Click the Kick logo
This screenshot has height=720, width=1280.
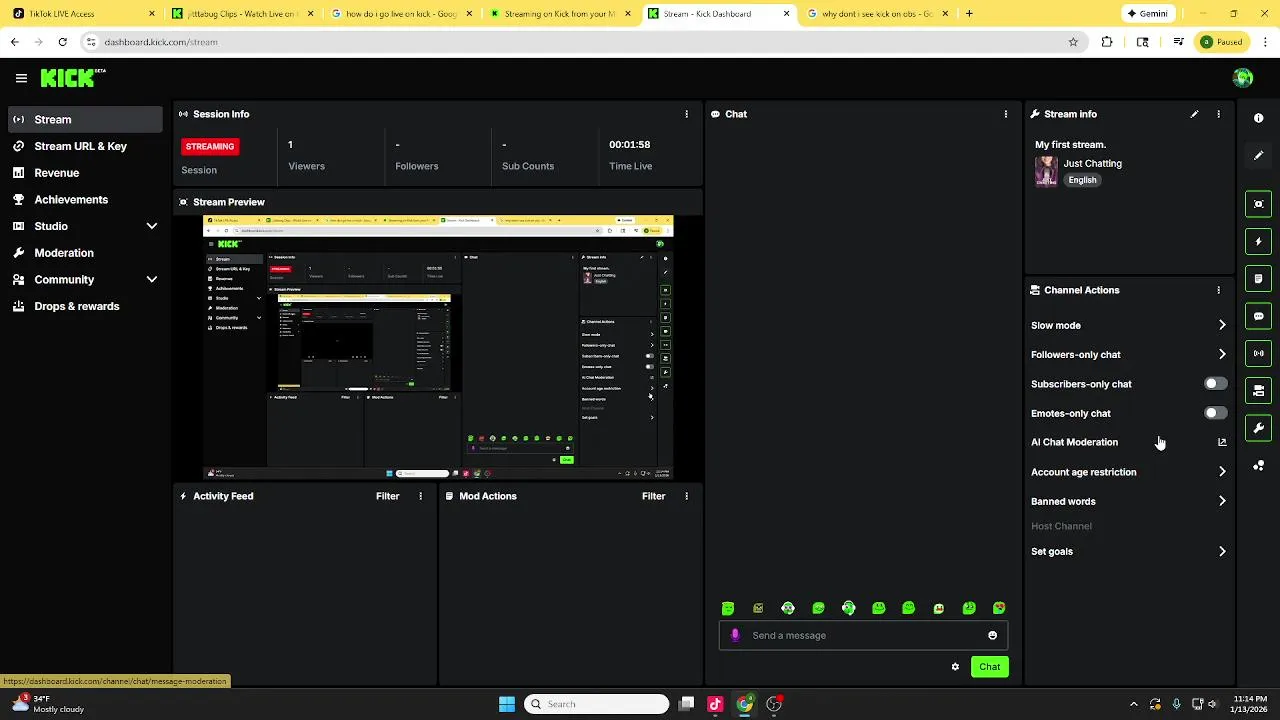(73, 78)
